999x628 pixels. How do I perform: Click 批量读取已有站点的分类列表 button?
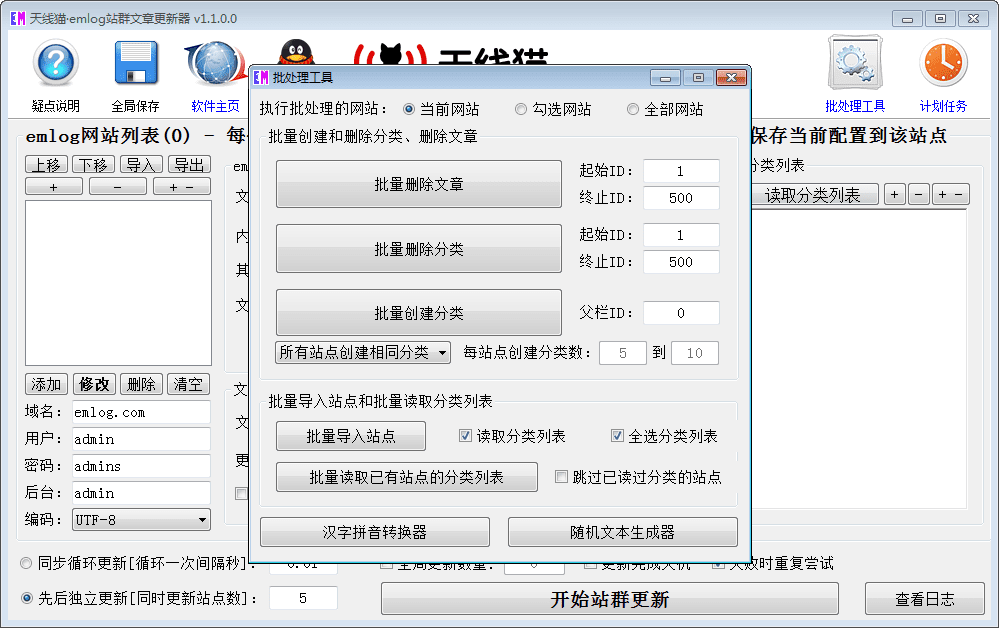[406, 477]
